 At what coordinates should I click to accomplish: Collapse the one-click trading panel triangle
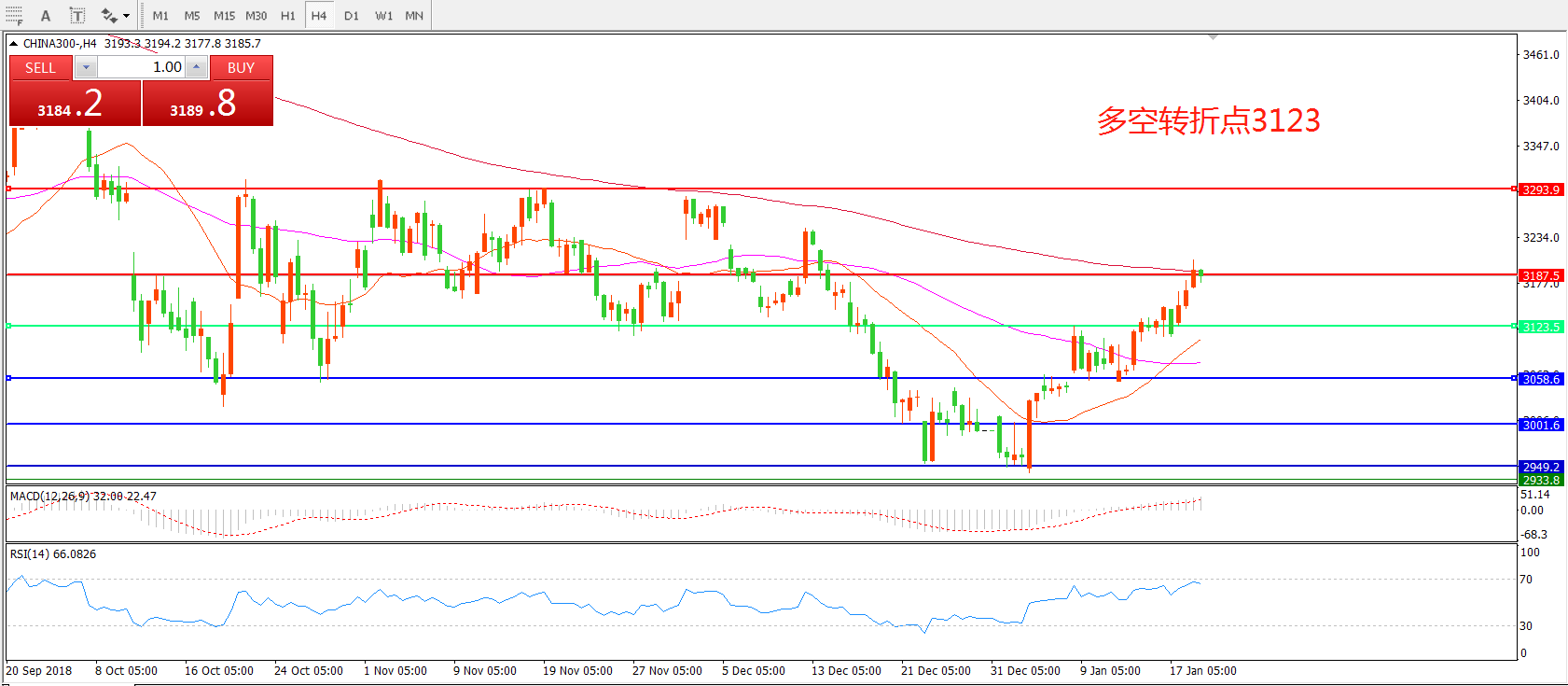pyautogui.click(x=14, y=44)
